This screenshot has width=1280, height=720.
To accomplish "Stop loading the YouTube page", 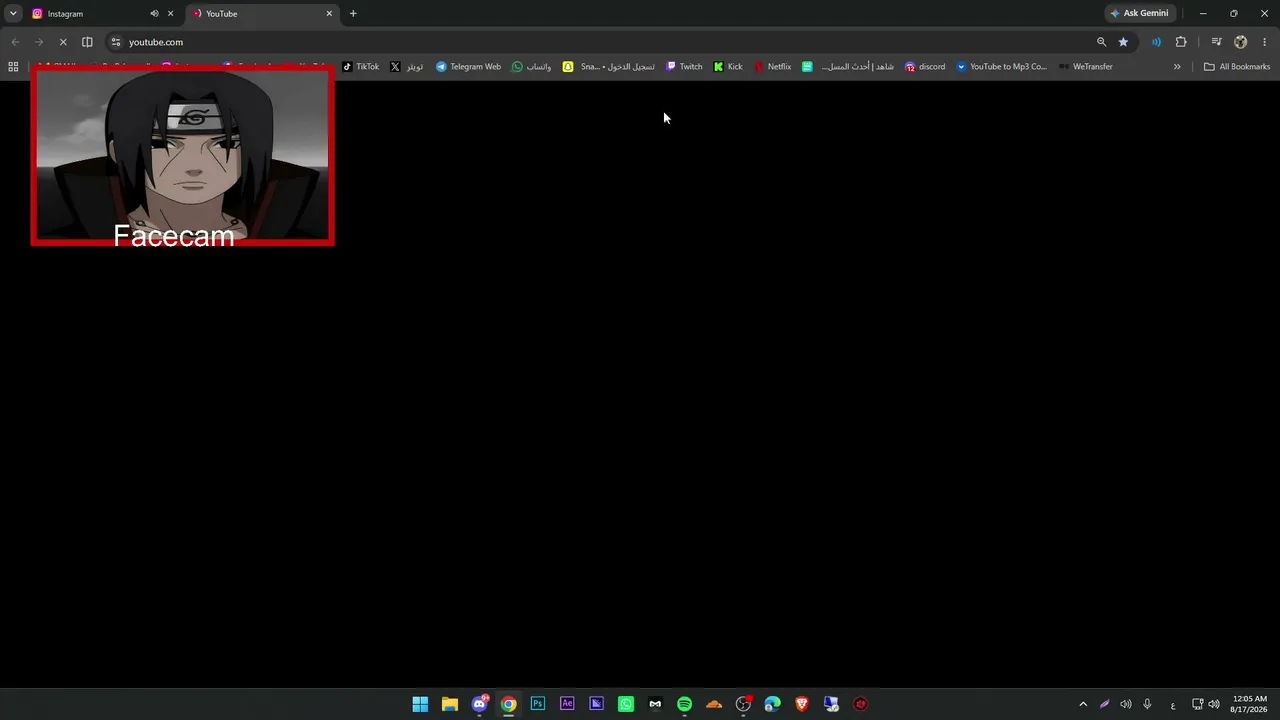I will (x=63, y=42).
